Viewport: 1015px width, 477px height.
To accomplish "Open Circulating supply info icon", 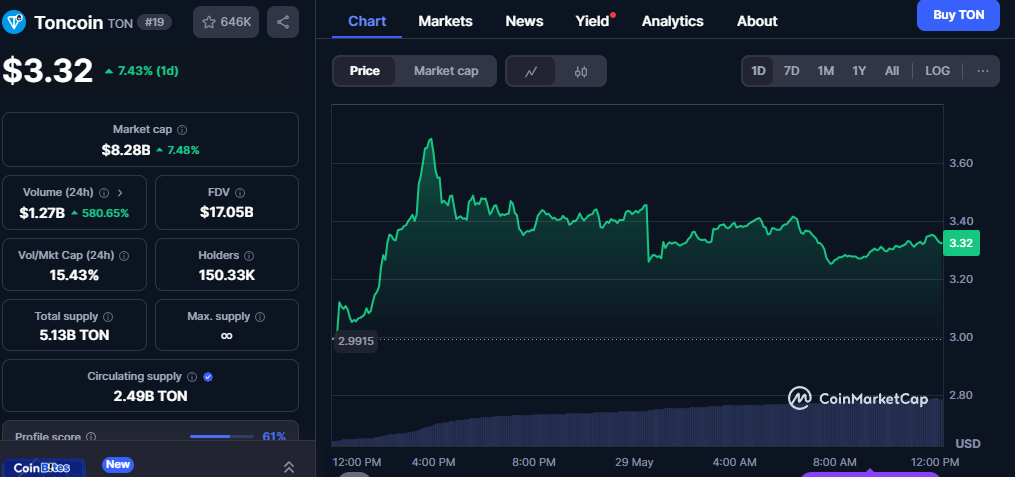I will 192,377.
